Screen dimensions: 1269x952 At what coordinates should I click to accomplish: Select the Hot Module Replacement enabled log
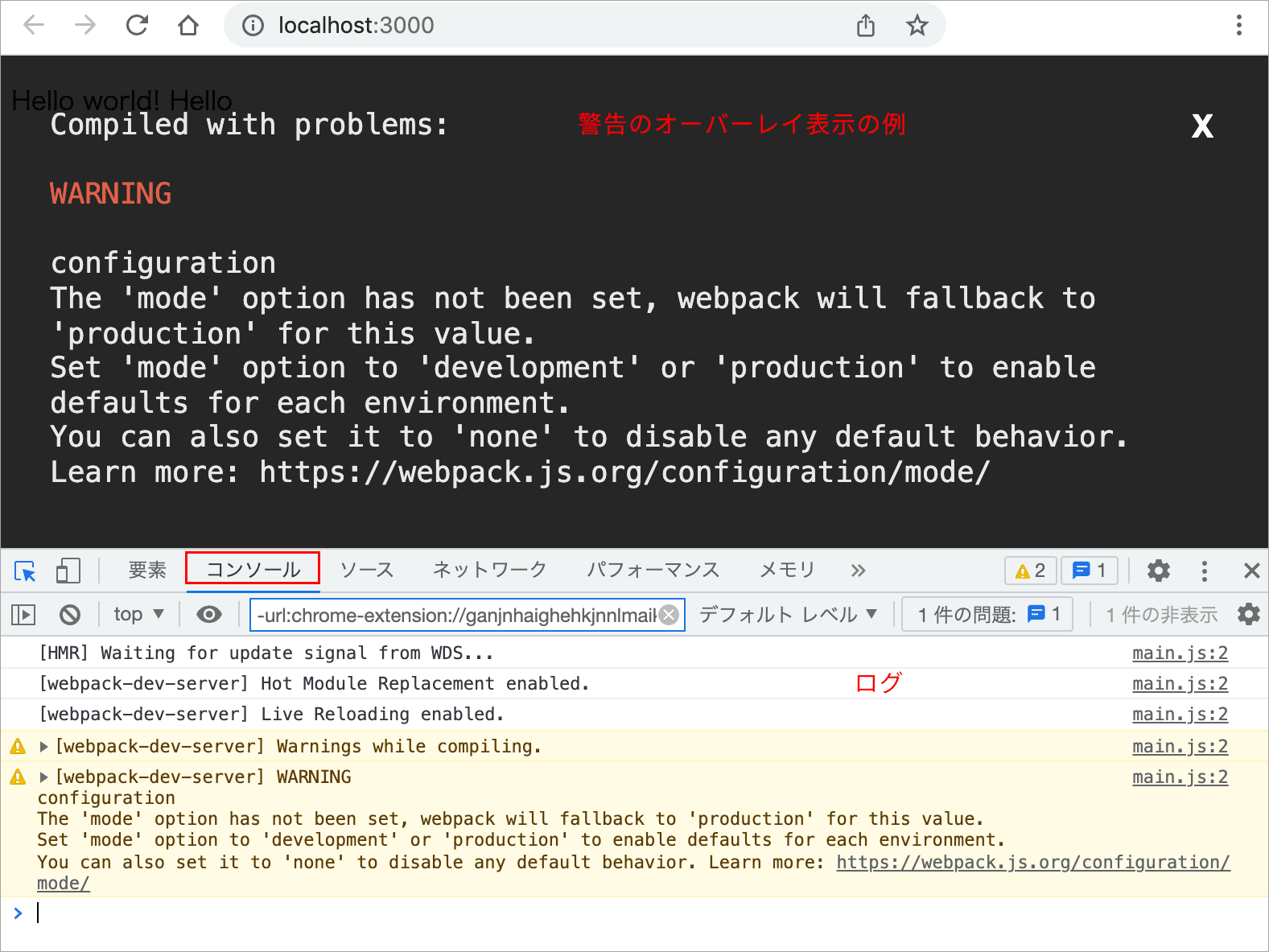[x=314, y=684]
